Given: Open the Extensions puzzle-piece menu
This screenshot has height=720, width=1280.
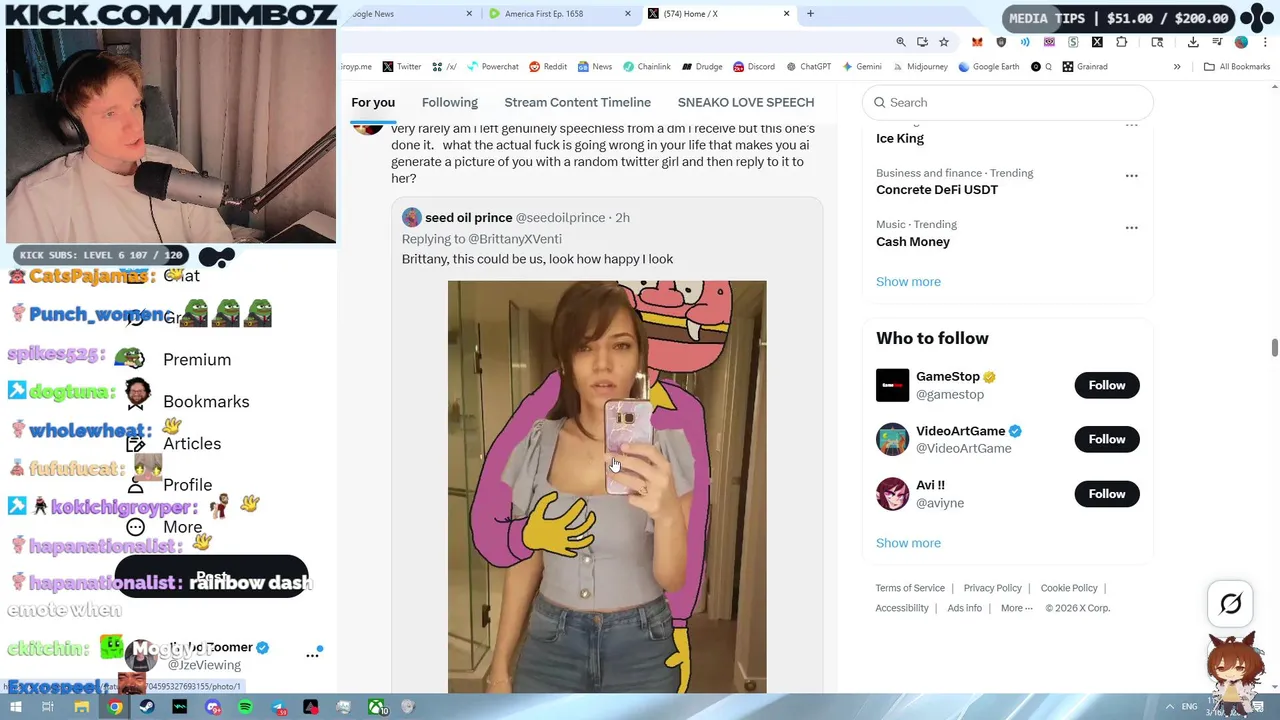Looking at the screenshot, I should coord(1121,42).
